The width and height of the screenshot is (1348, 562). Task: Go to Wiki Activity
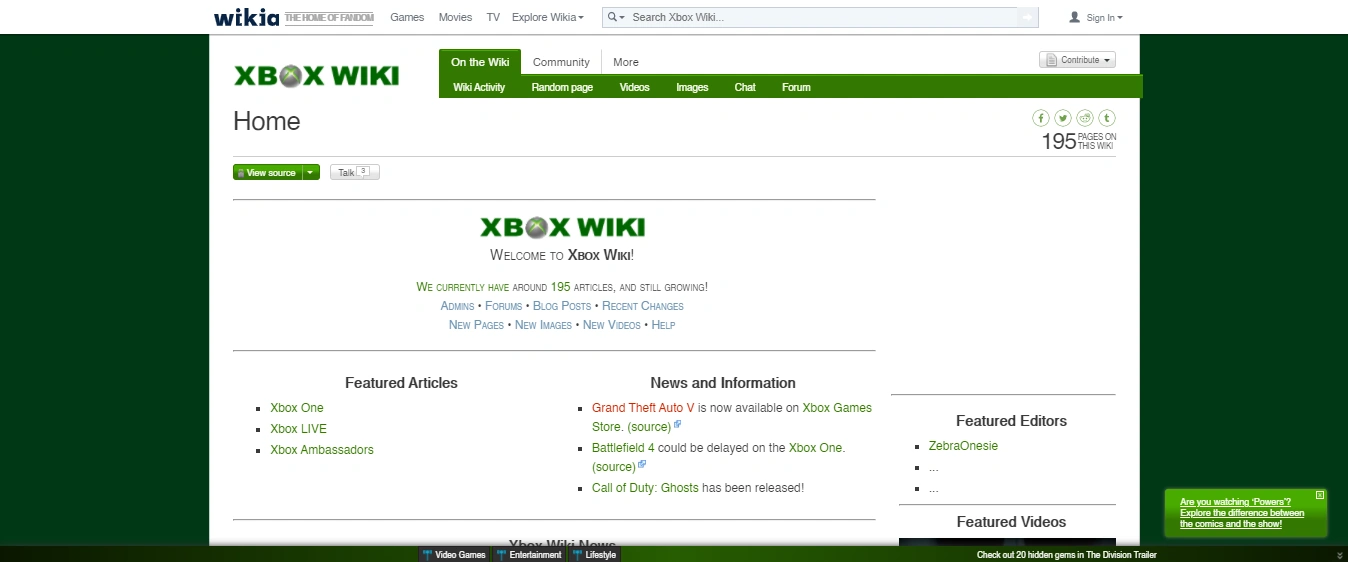(479, 87)
